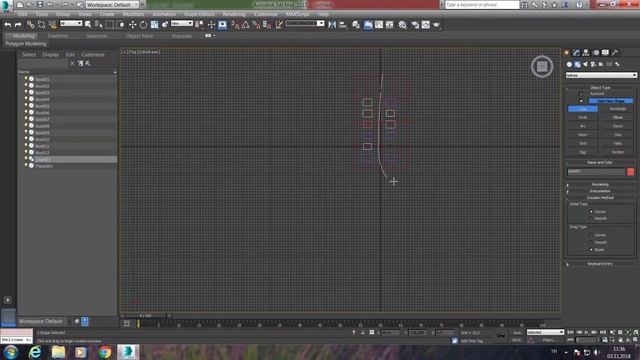The image size is (640, 360).
Task: Activate the Select and Rotate tool
Action: coord(143,25)
